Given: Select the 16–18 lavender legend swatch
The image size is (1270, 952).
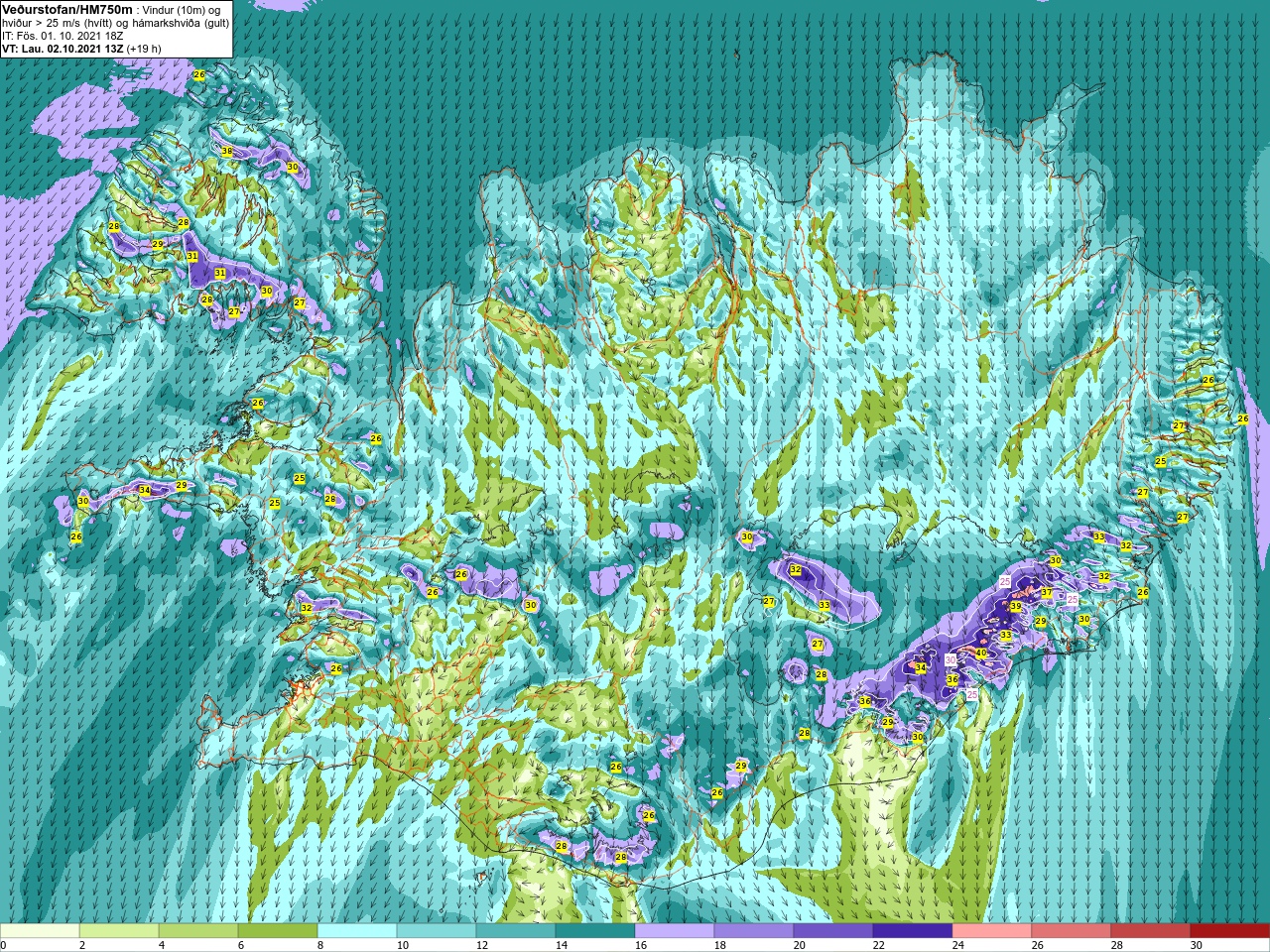Looking at the screenshot, I should pyautogui.click(x=675, y=930).
